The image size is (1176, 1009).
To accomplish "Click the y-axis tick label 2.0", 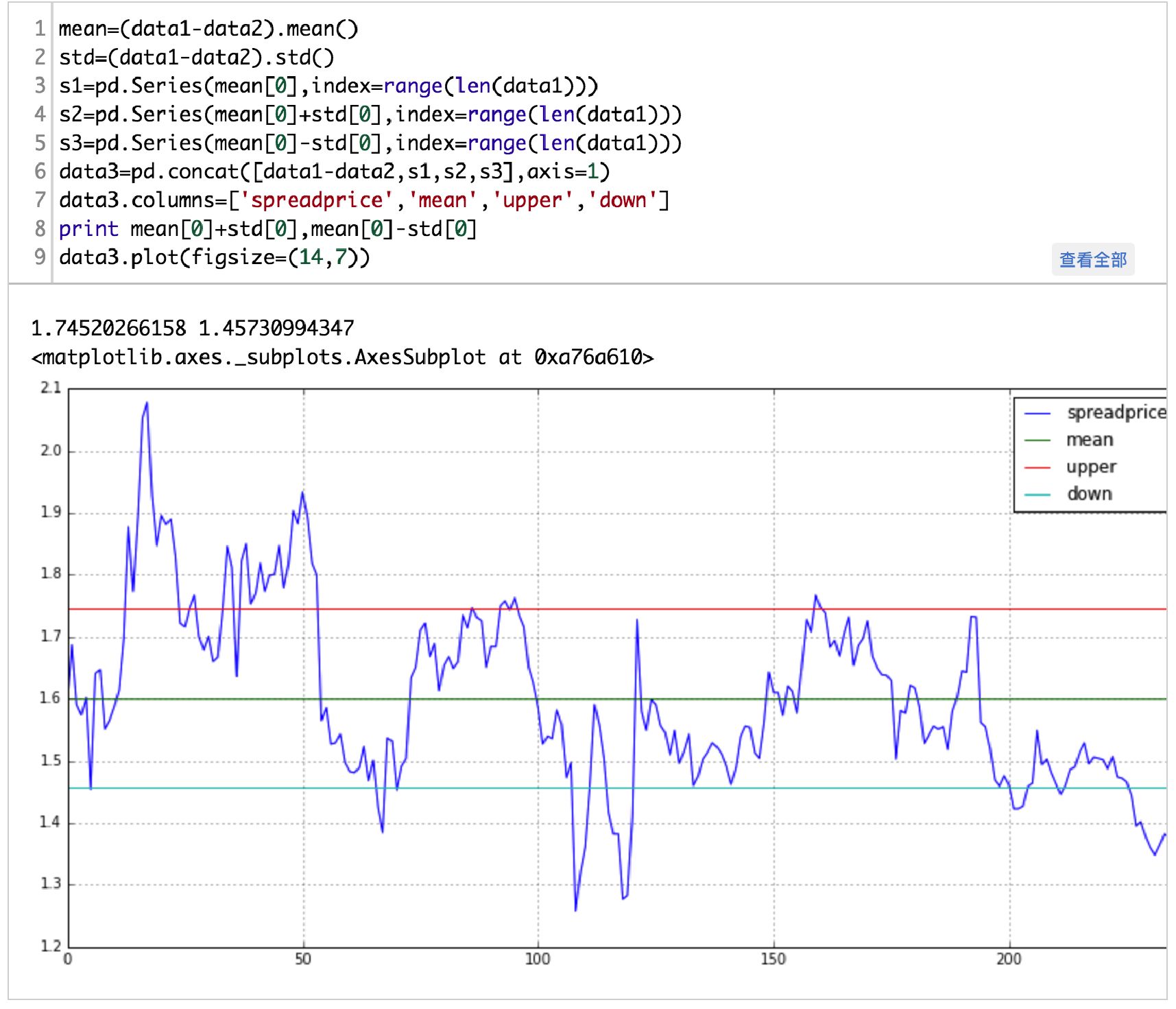I will pyautogui.click(x=51, y=451).
